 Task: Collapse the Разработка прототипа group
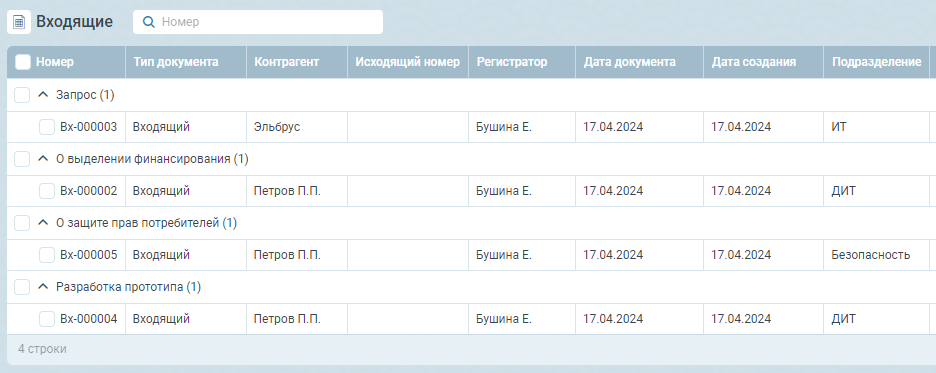pyautogui.click(x=42, y=287)
